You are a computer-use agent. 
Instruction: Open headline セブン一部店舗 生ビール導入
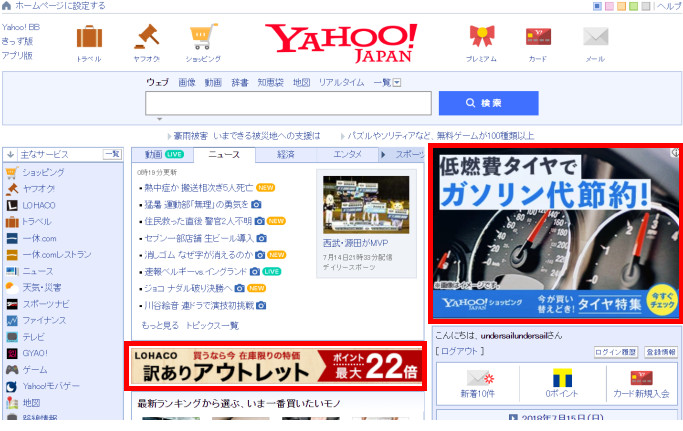pyautogui.click(x=199, y=238)
